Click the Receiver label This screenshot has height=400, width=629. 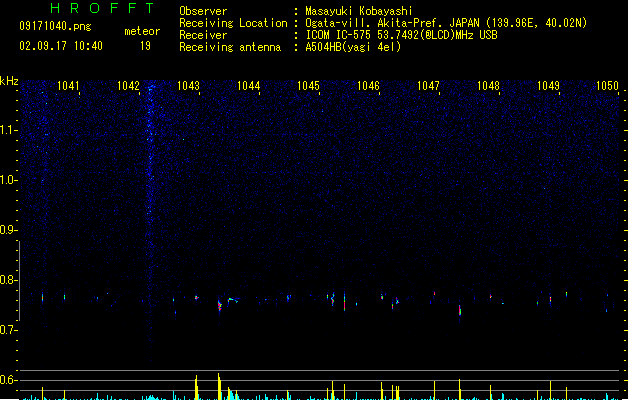point(203,35)
